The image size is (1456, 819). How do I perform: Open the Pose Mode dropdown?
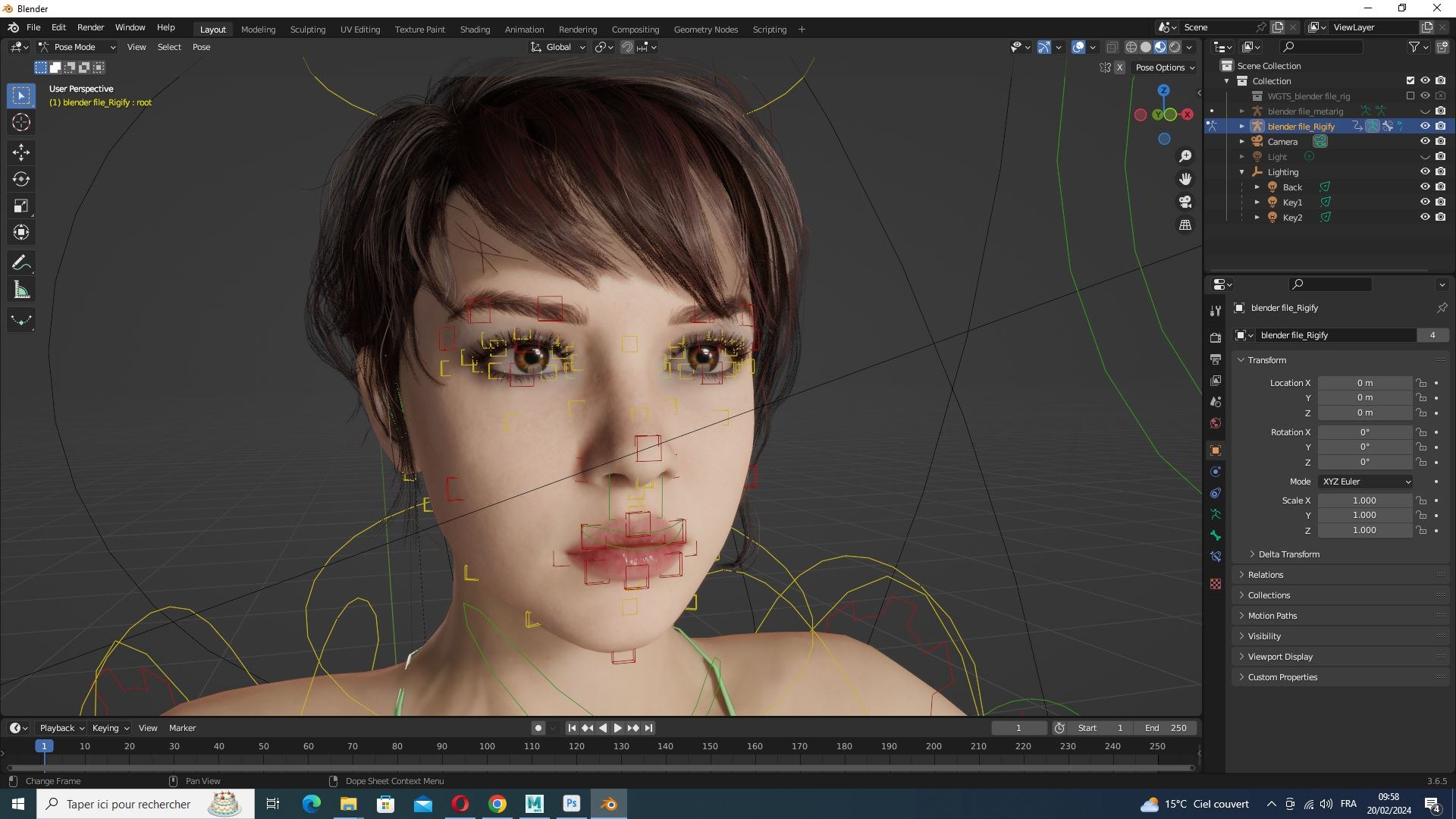[x=77, y=47]
